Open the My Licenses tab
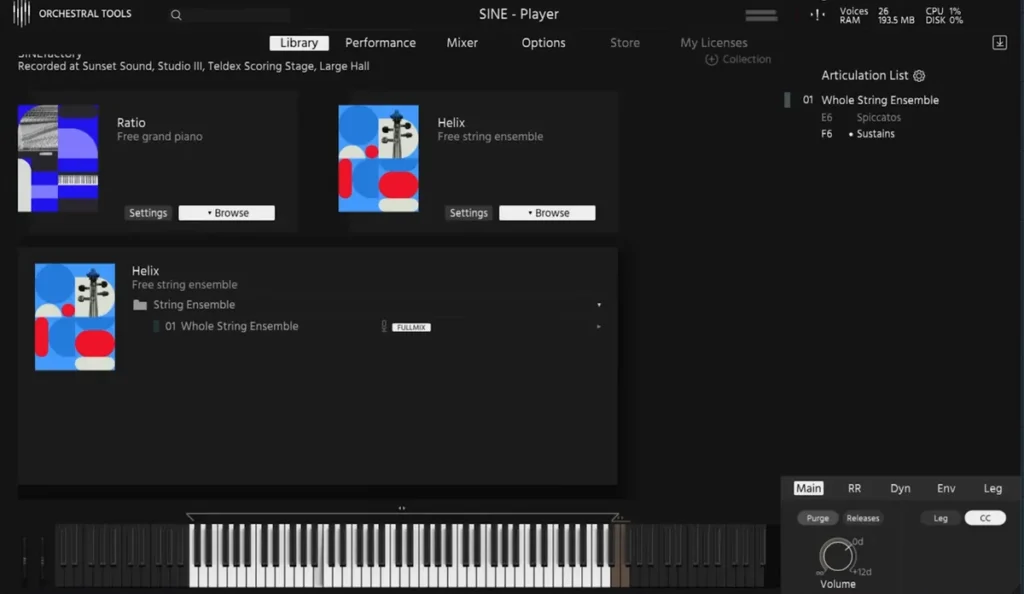Image resolution: width=1024 pixels, height=594 pixels. tap(714, 42)
